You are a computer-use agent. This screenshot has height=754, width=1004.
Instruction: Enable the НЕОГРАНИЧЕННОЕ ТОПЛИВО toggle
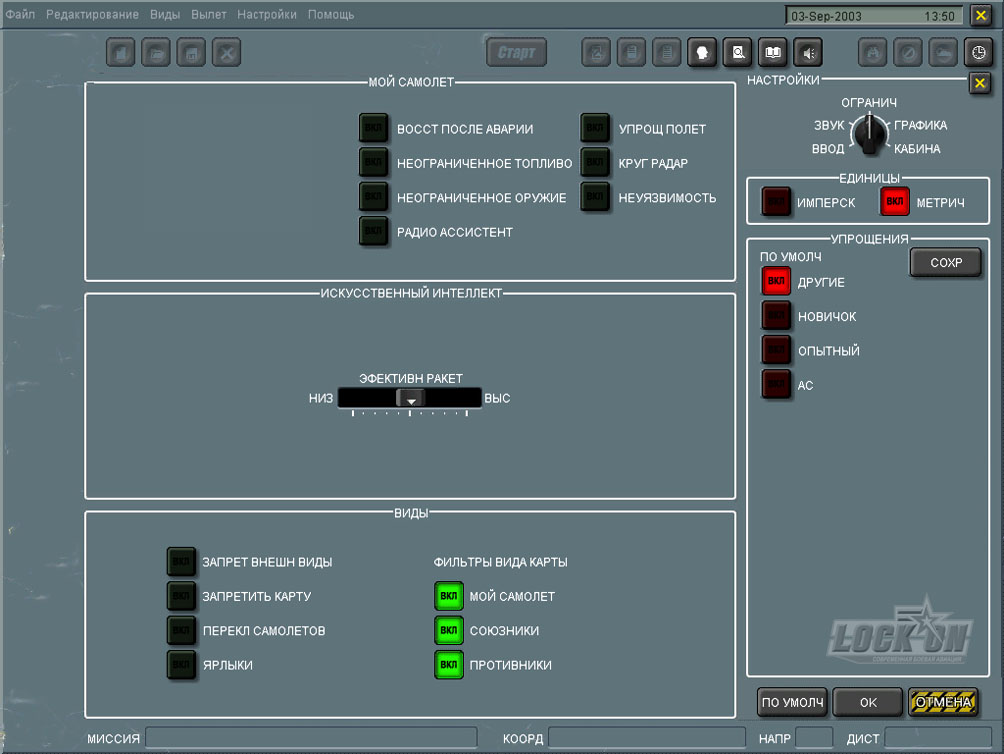373,163
